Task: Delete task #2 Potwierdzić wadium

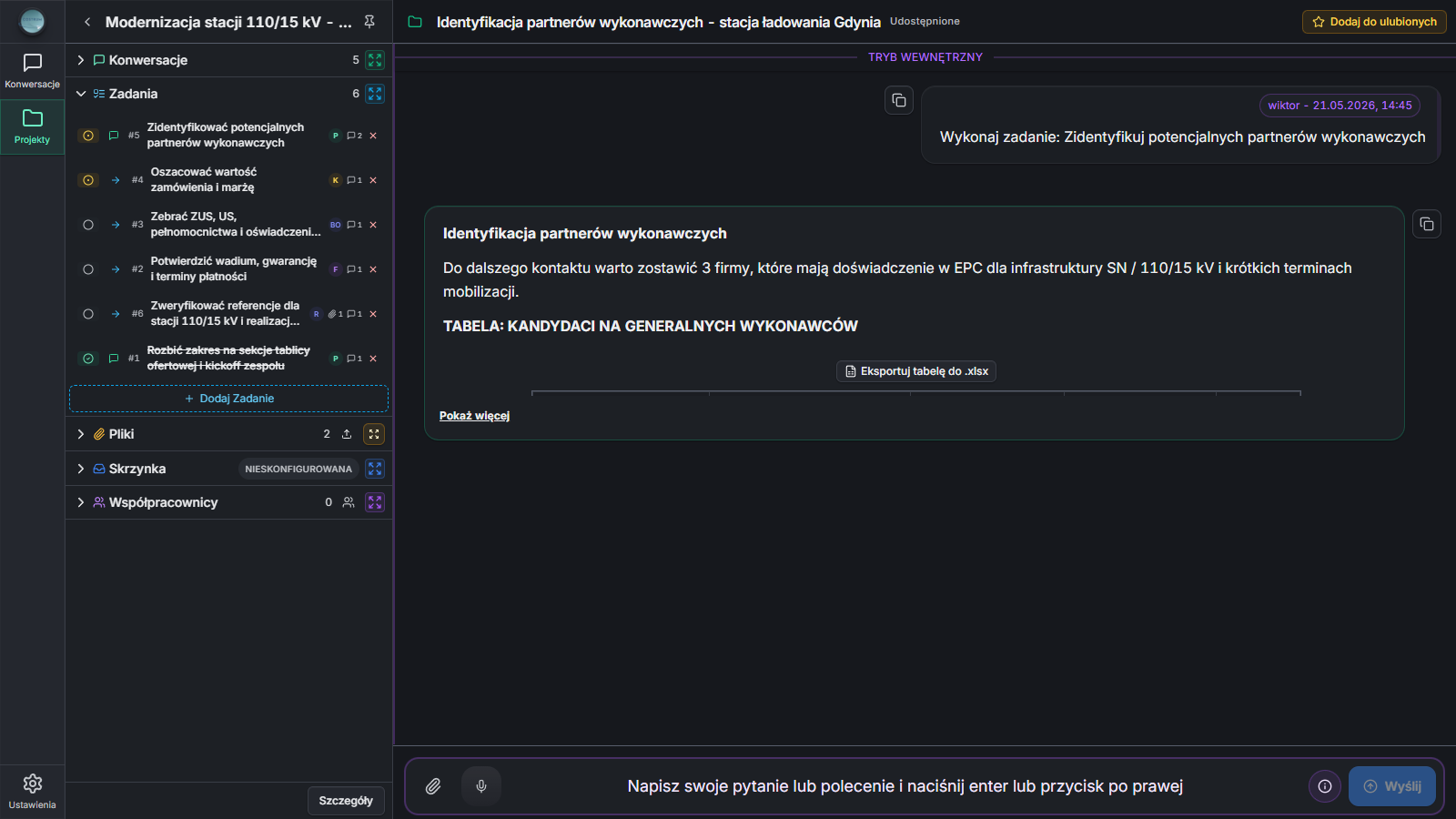Action: pyautogui.click(x=373, y=269)
